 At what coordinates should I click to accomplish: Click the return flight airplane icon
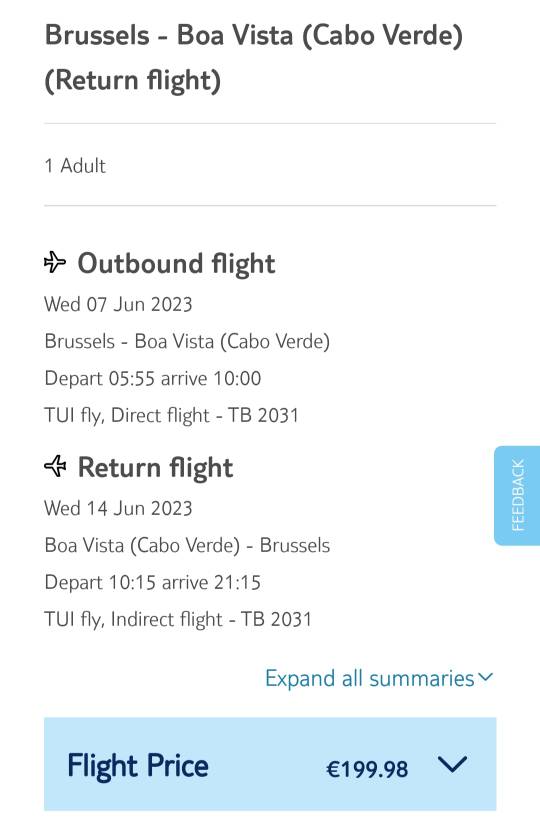coord(55,466)
